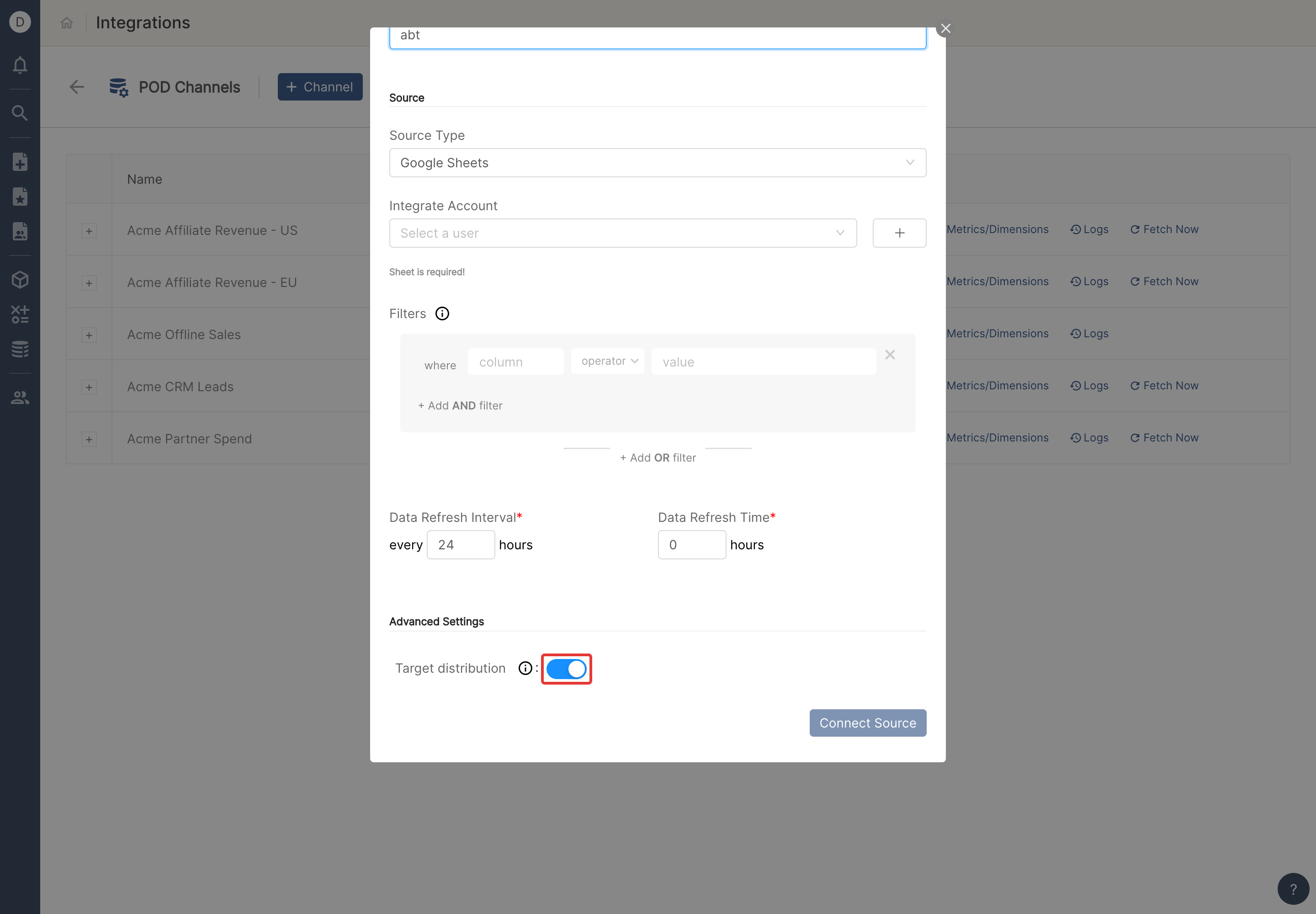Expand the Acme Partner Spend row
Viewport: 1316px width, 914px height.
(x=89, y=439)
